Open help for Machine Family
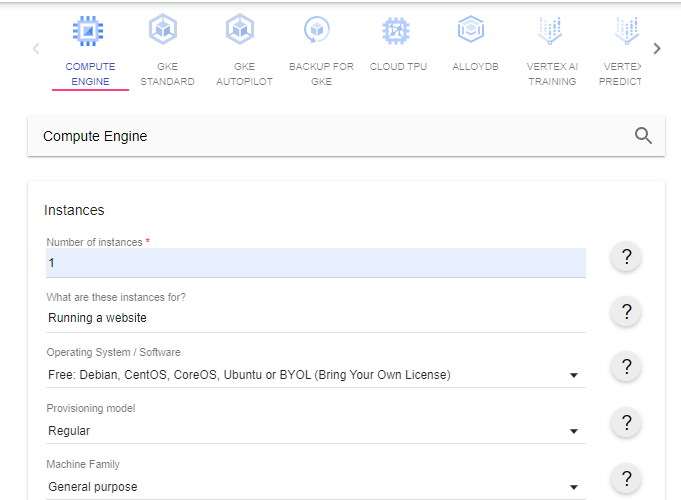The height and width of the screenshot is (500, 681). pos(626,478)
